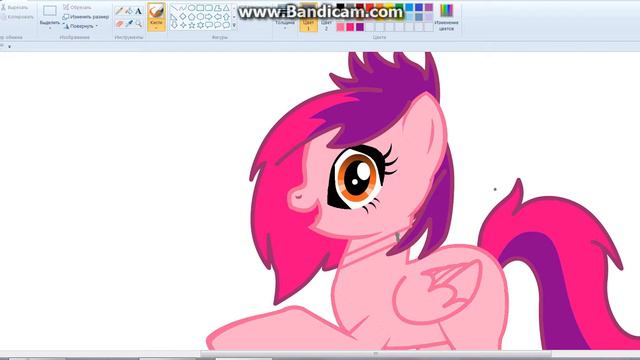Pick the custom light pink swatch
The height and width of the screenshot is (360, 640).
(340, 27)
